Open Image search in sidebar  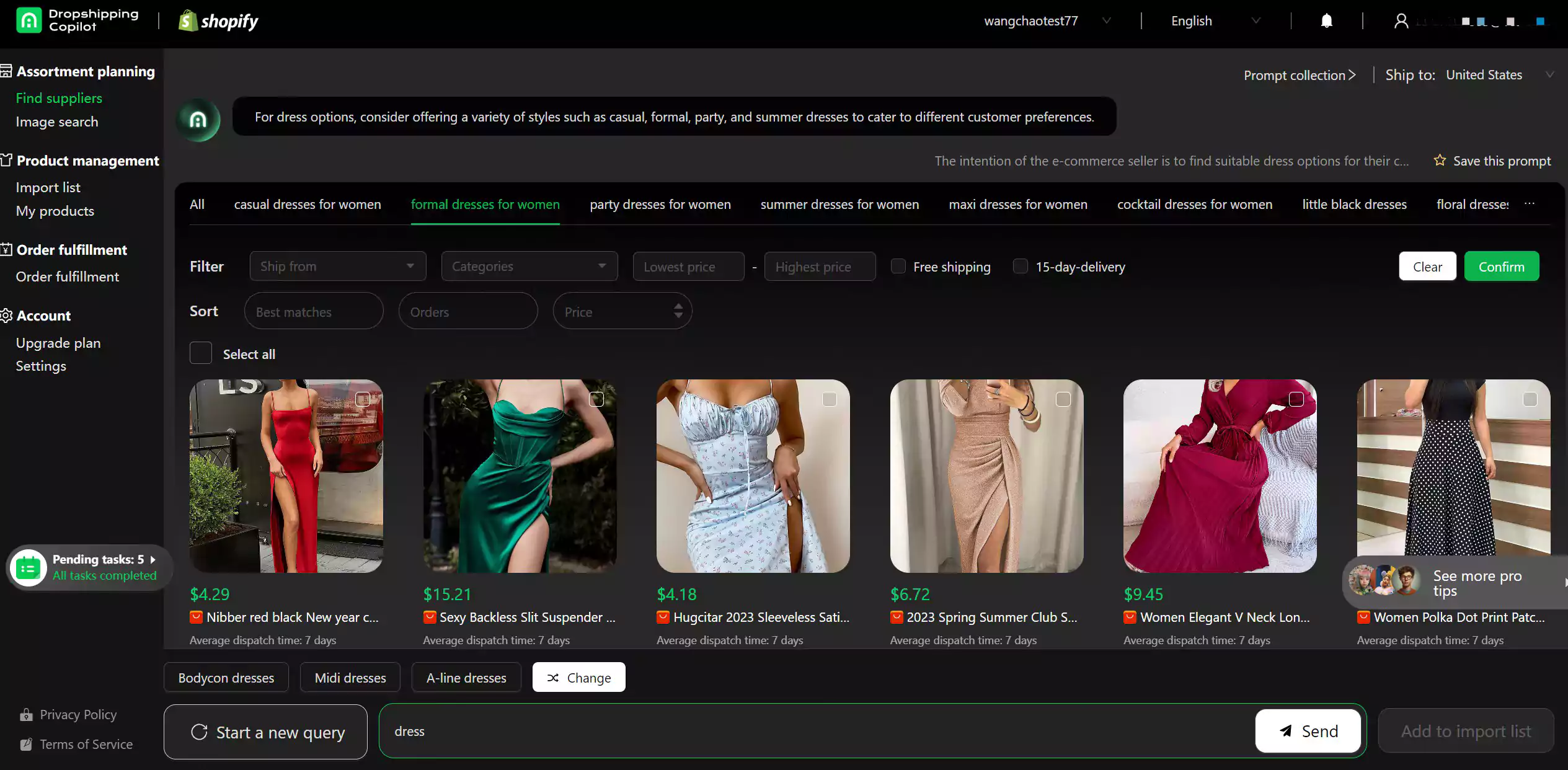coord(57,122)
